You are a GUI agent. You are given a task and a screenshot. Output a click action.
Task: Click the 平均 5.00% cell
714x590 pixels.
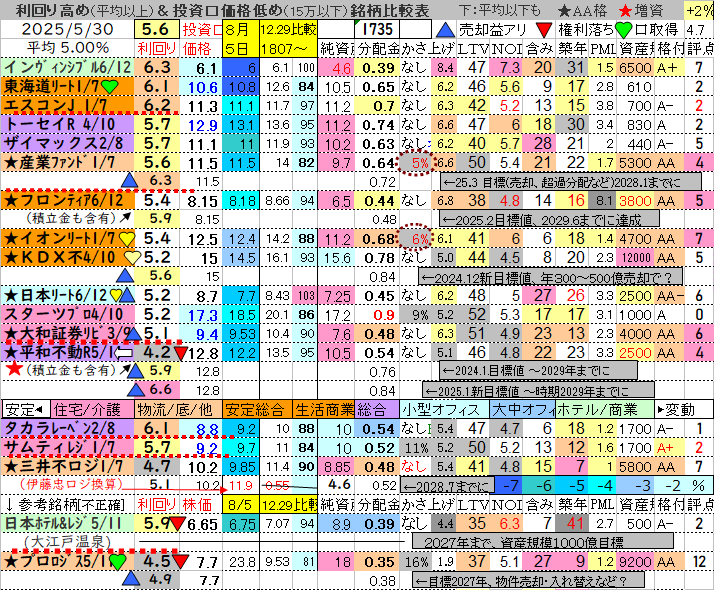coord(67,48)
